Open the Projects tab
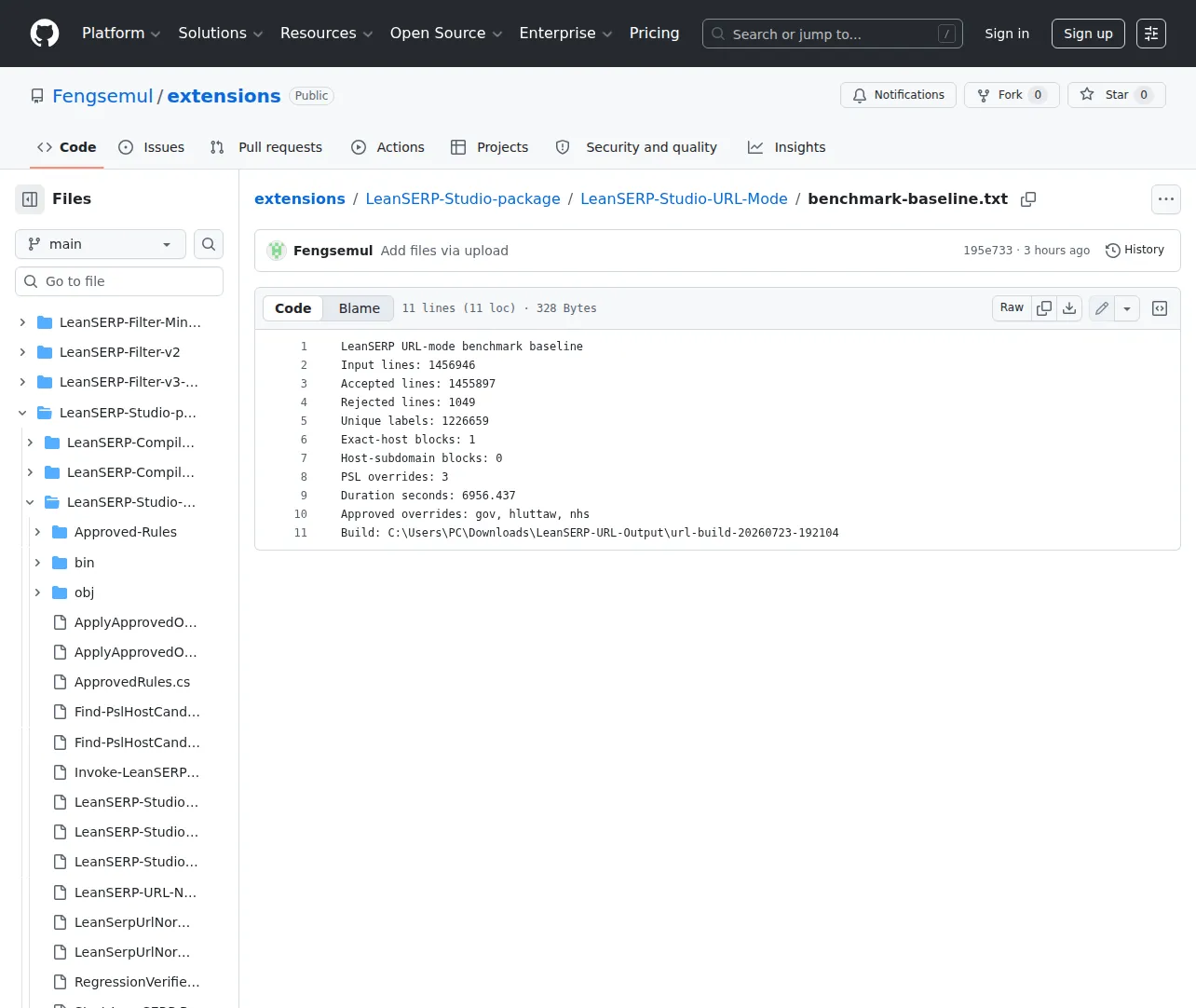Image resolution: width=1196 pixels, height=1008 pixels. tap(490, 147)
